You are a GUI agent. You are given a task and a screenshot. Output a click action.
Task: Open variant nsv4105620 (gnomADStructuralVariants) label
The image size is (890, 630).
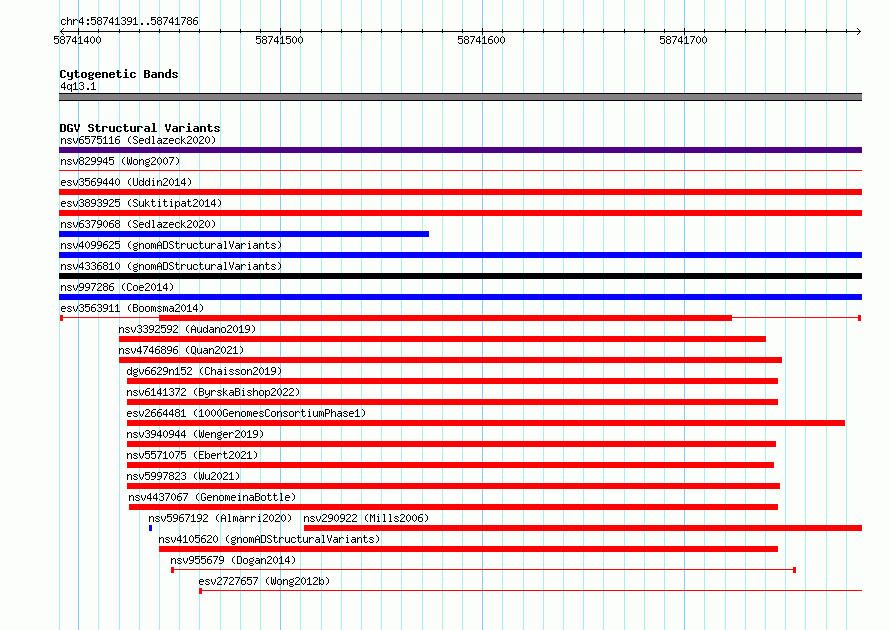[x=269, y=539]
